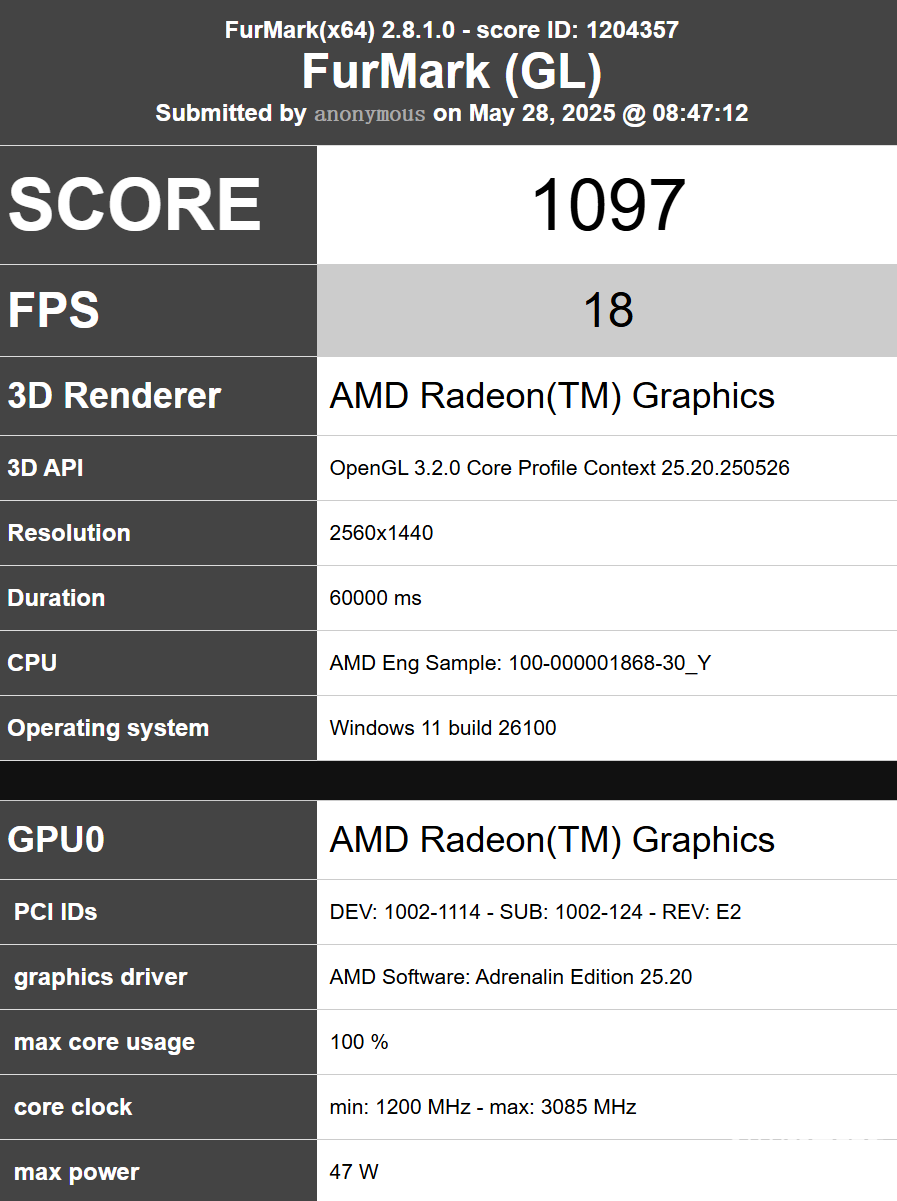Click the FPS value 18
897x1201 pixels.
[607, 311]
